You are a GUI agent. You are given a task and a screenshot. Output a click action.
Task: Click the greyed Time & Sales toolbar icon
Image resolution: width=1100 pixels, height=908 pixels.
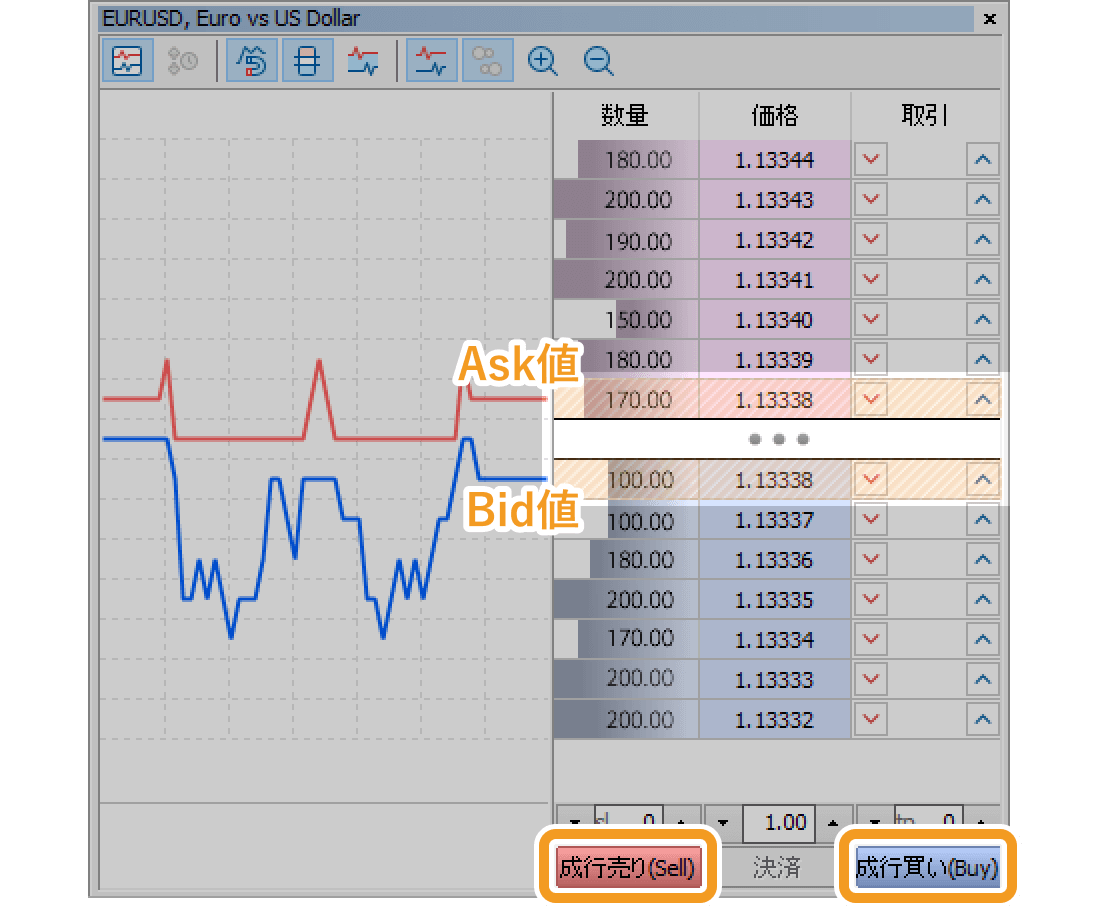tap(182, 61)
